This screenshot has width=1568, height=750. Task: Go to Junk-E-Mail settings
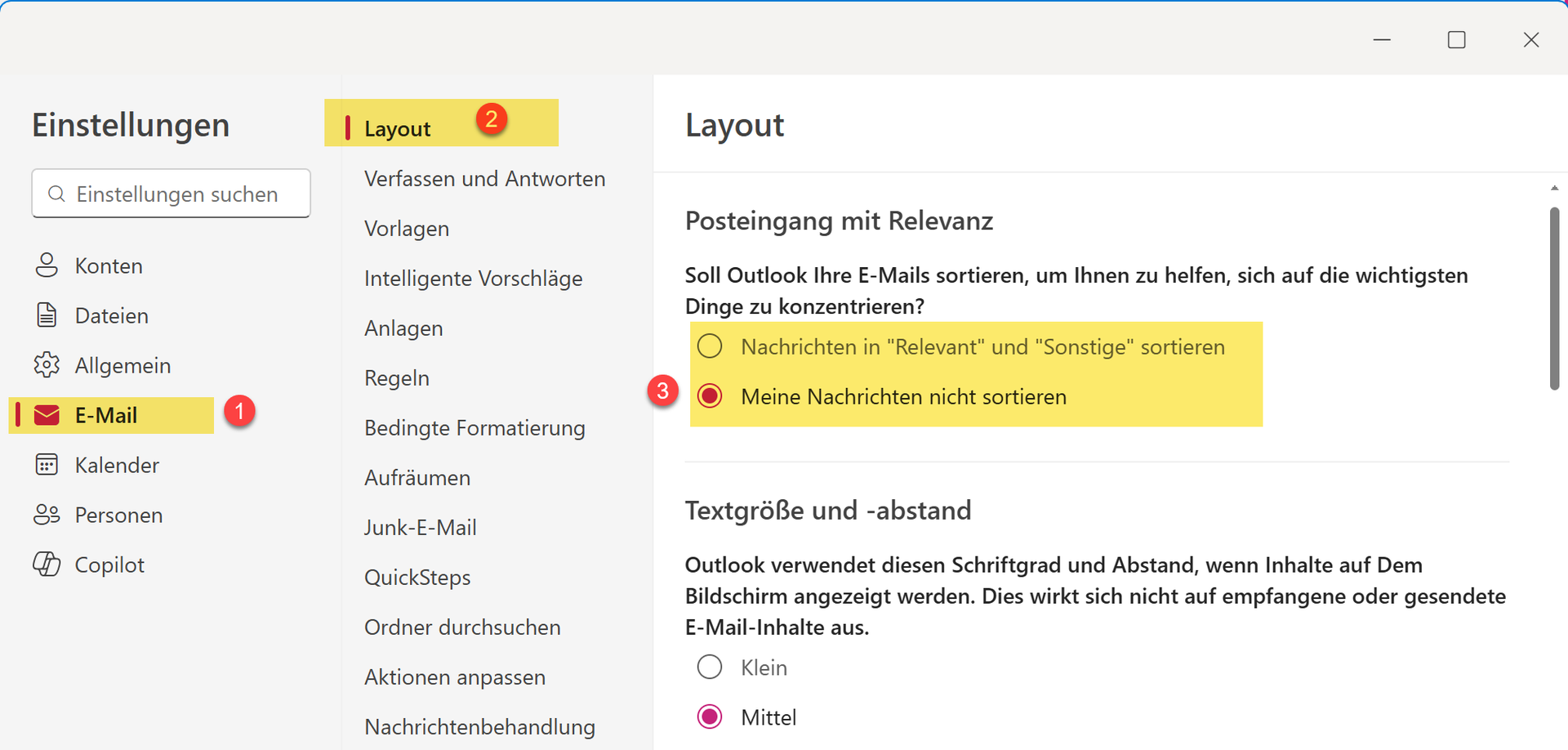click(421, 527)
